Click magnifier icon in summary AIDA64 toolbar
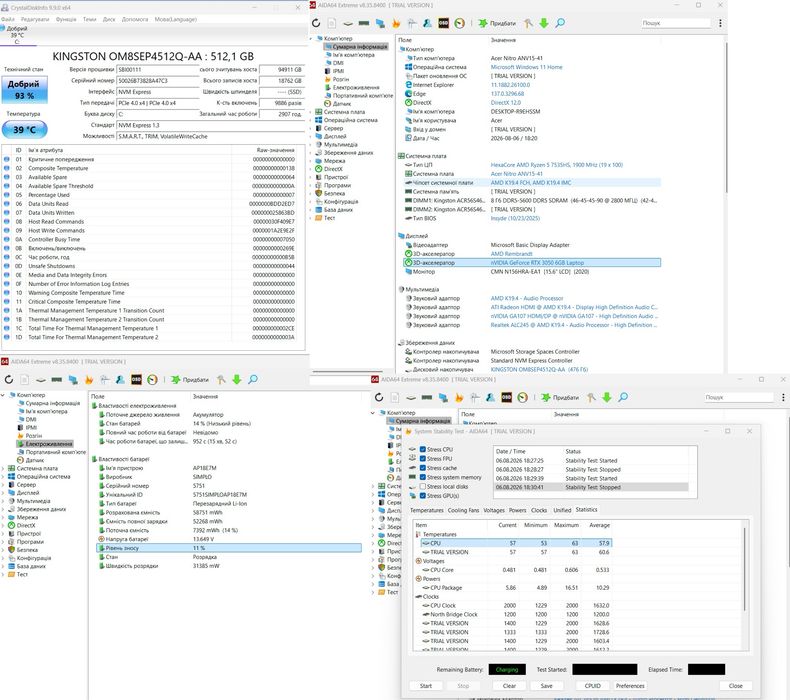The width and height of the screenshot is (790, 700). (x=560, y=23)
